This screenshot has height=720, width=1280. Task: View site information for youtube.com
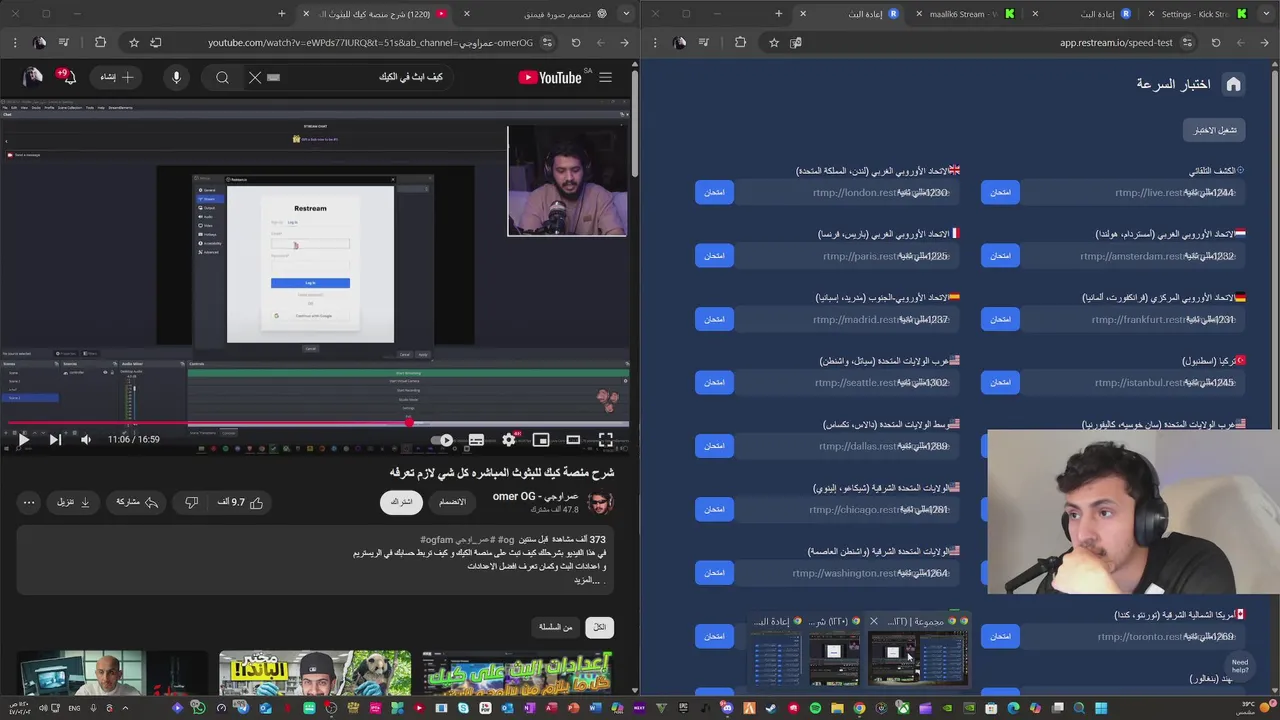[547, 43]
